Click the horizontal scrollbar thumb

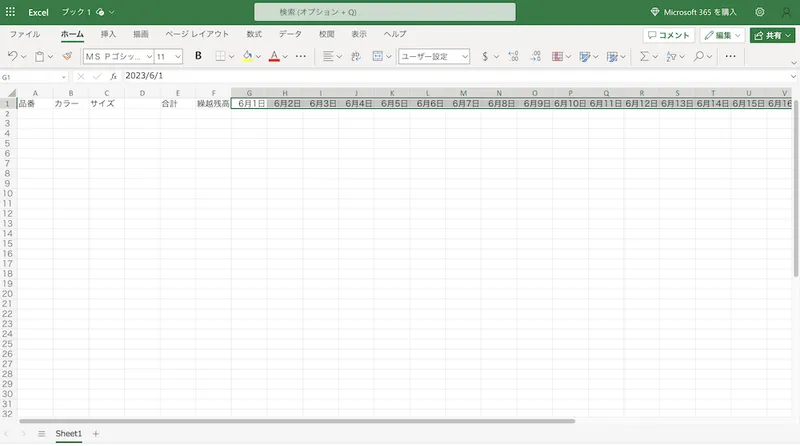pos(297,422)
